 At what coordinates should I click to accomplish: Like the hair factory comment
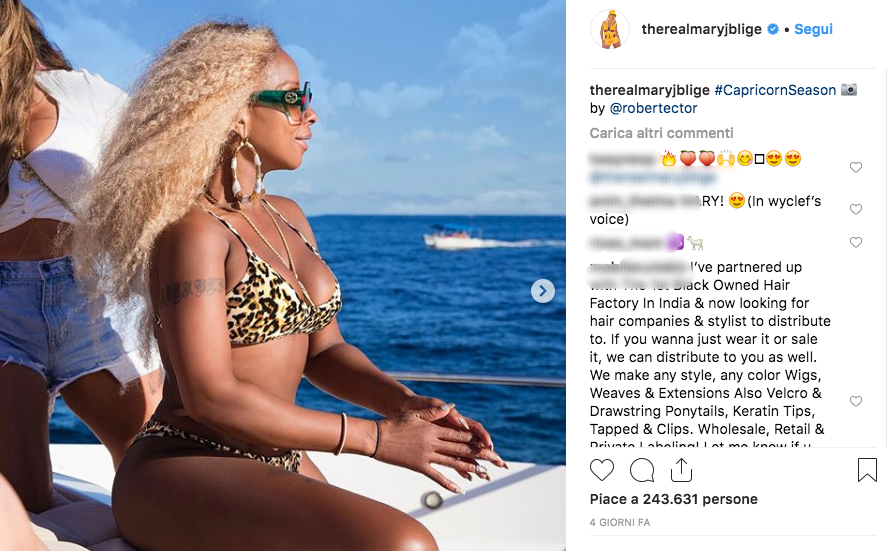click(856, 401)
